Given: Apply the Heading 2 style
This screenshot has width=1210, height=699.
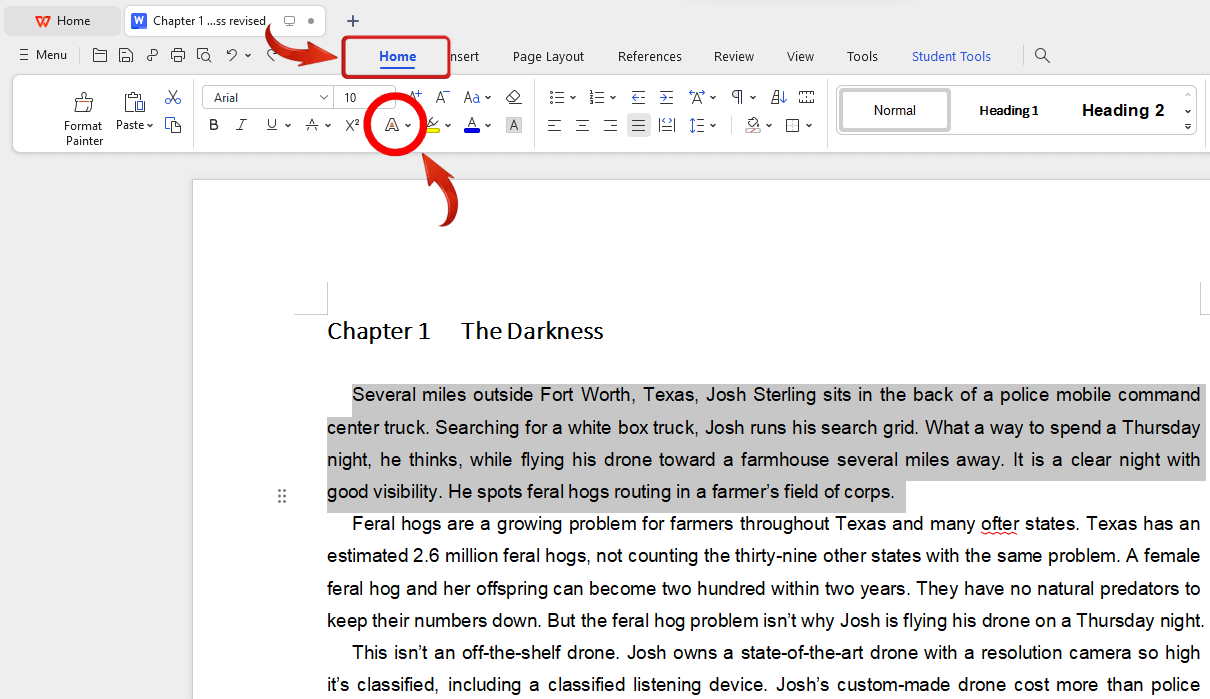Looking at the screenshot, I should (1122, 110).
